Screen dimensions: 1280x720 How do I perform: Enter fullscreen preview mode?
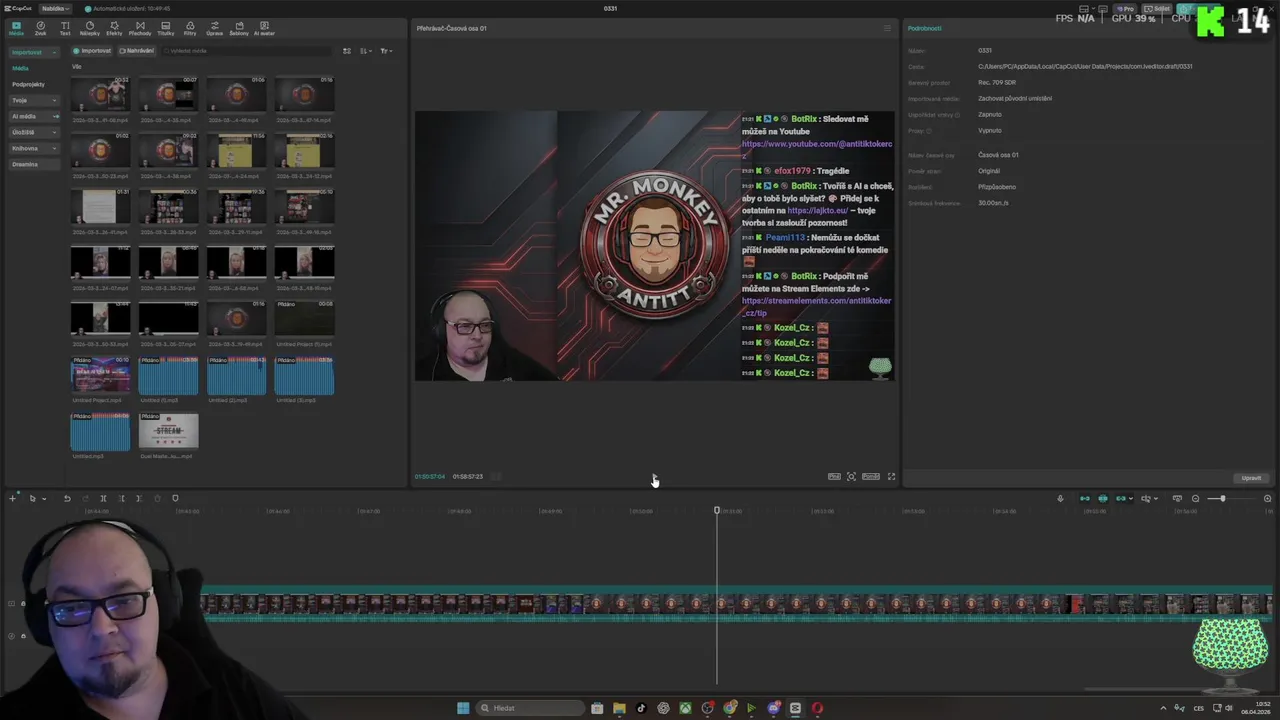coord(892,477)
